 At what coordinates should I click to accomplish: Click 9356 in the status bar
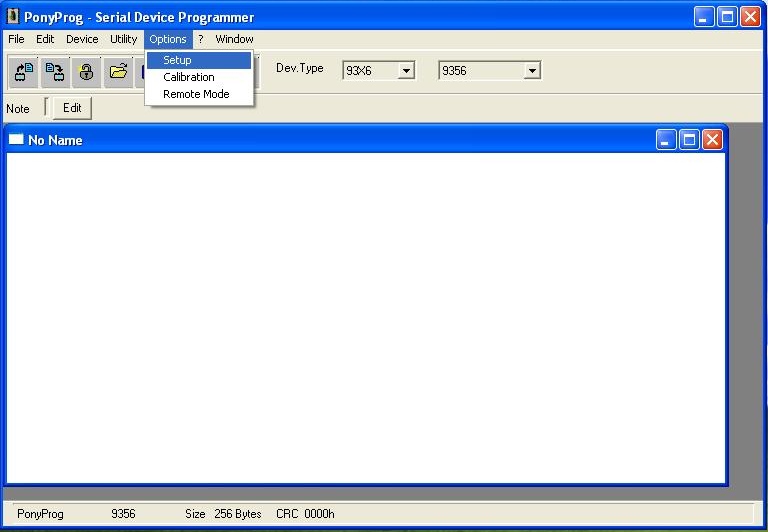tap(123, 514)
